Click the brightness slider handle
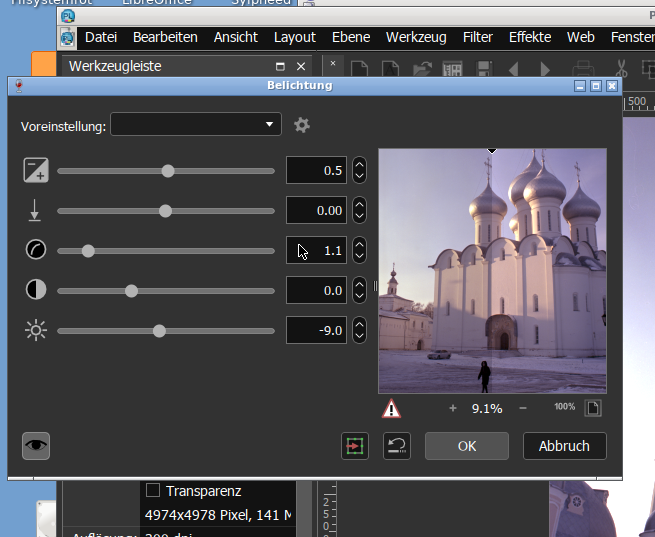 click(x=159, y=331)
